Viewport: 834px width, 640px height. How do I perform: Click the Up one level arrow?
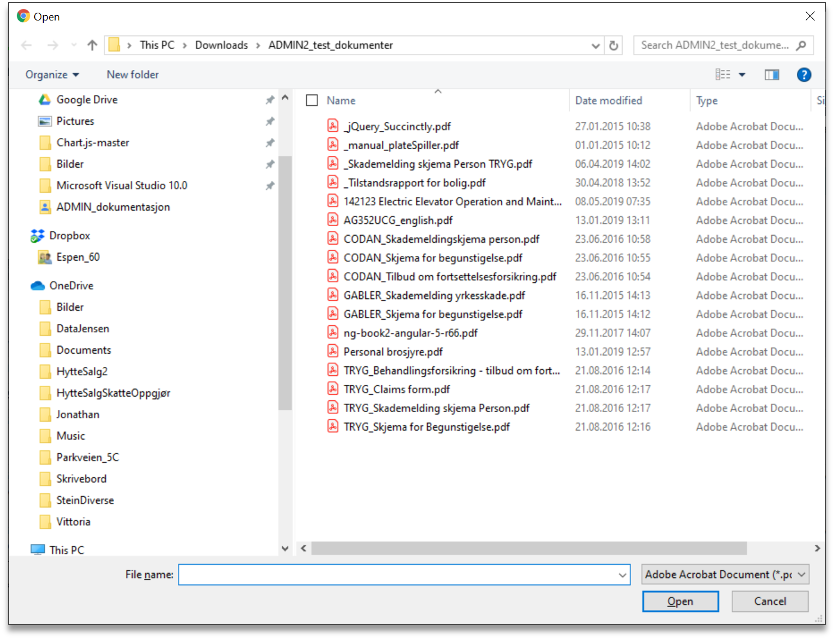[92, 45]
